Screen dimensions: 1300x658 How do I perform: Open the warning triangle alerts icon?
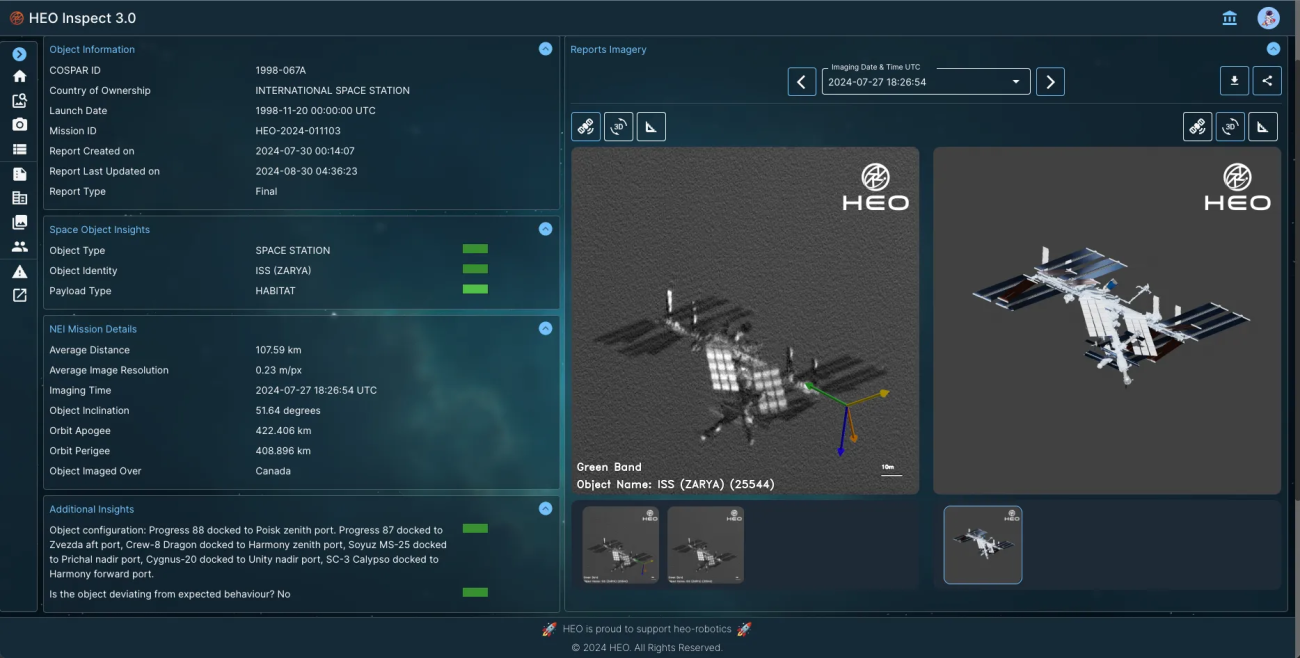[x=19, y=271]
